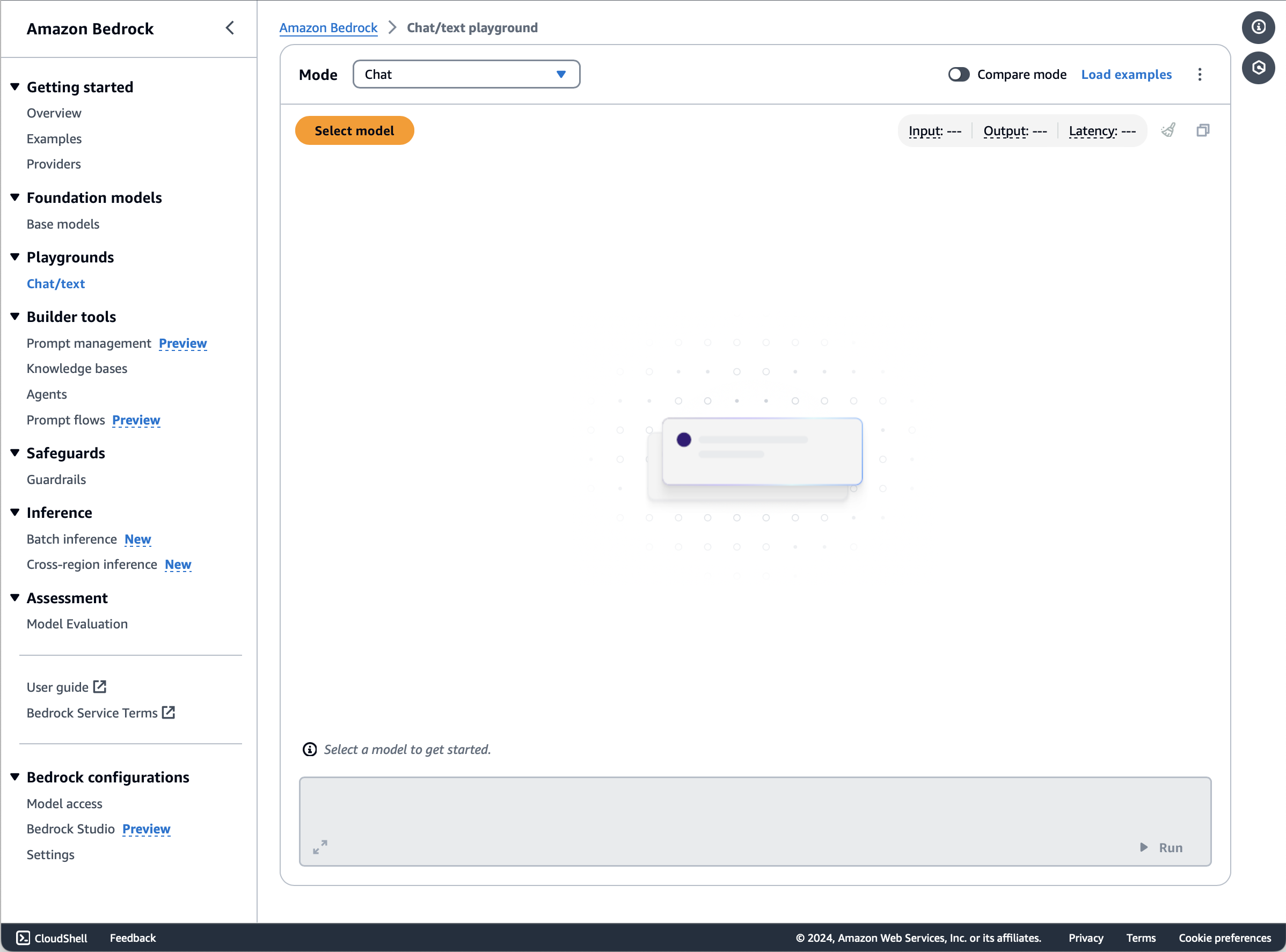Viewport: 1286px width, 952px height.
Task: Open Guardrails
Action: (x=56, y=479)
